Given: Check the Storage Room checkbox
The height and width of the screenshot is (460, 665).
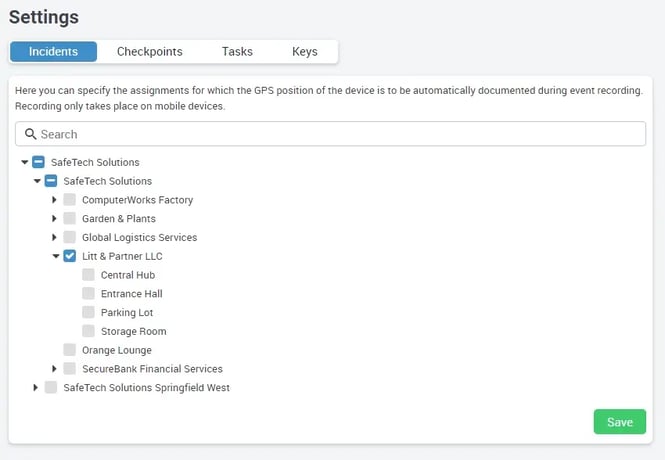Looking at the screenshot, I should point(89,331).
